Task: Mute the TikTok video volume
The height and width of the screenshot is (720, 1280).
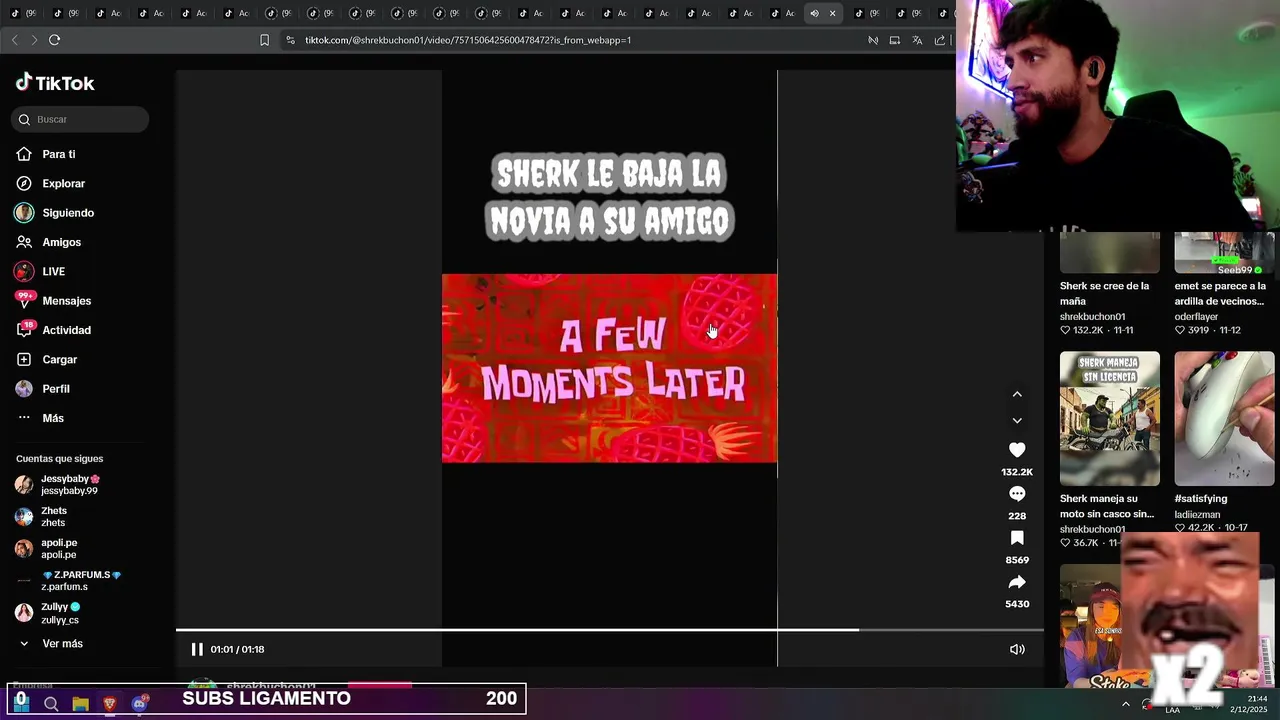Action: (x=1017, y=649)
